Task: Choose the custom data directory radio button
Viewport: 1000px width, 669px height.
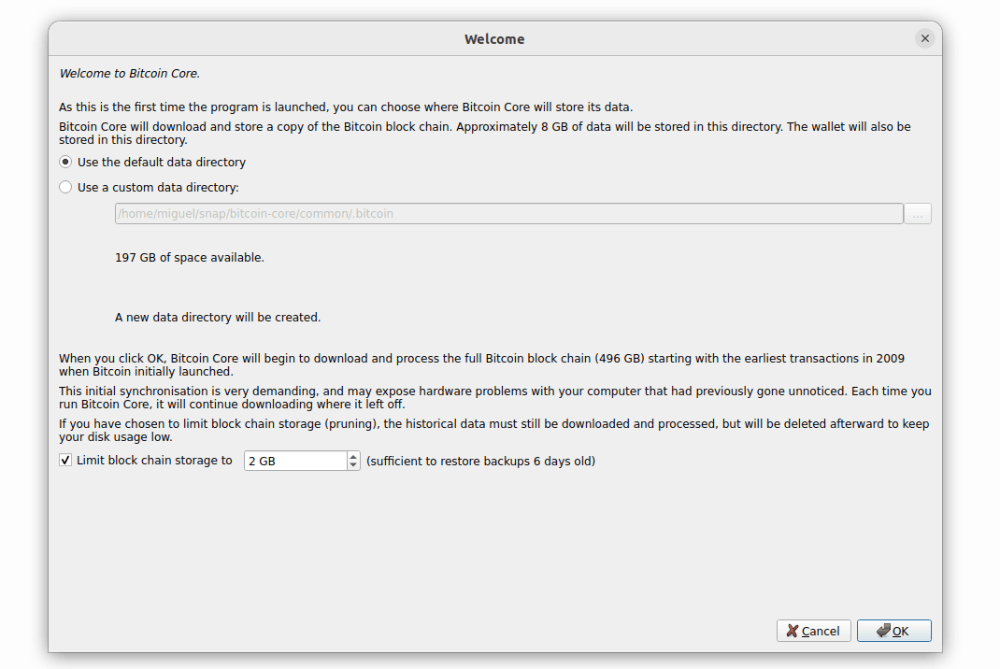Action: click(65, 187)
